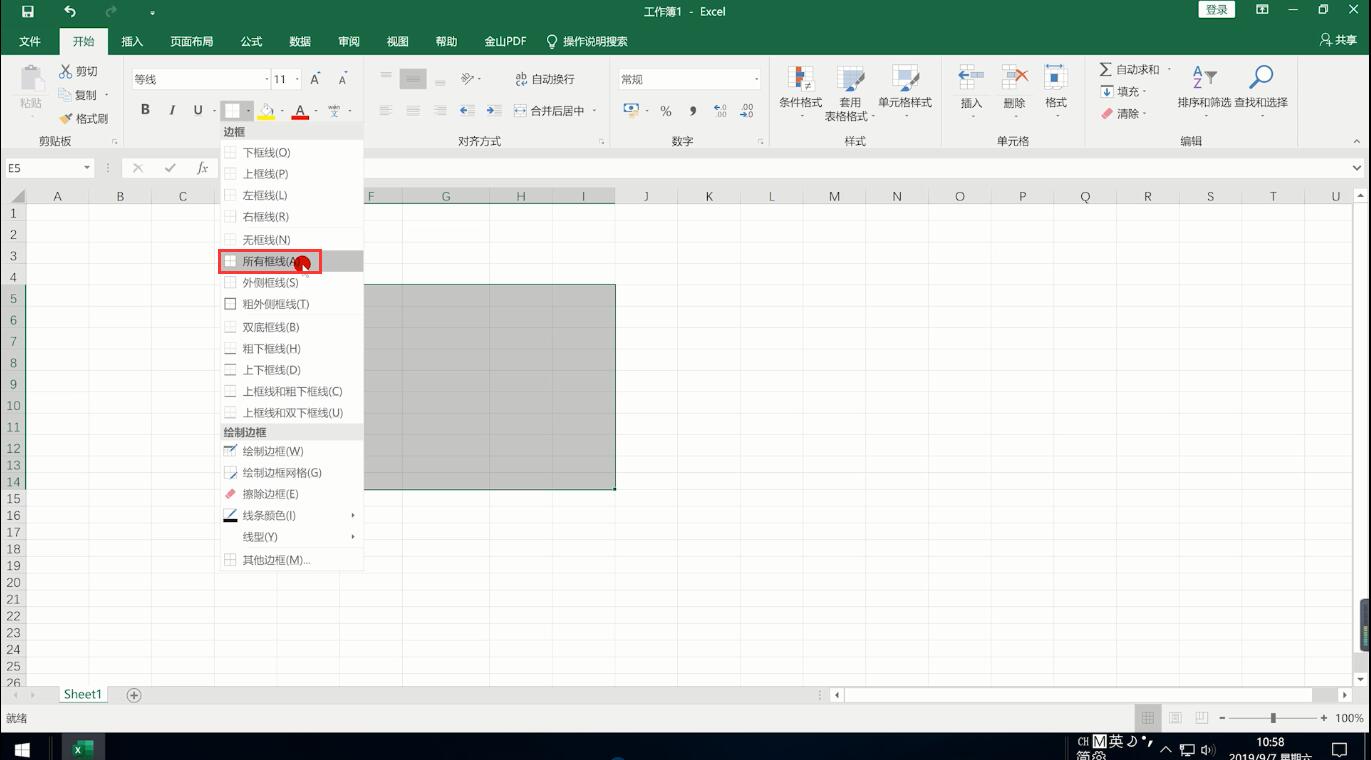Click the Format cells (格式) icon
Image resolution: width=1371 pixels, height=760 pixels.
[x=1056, y=79]
